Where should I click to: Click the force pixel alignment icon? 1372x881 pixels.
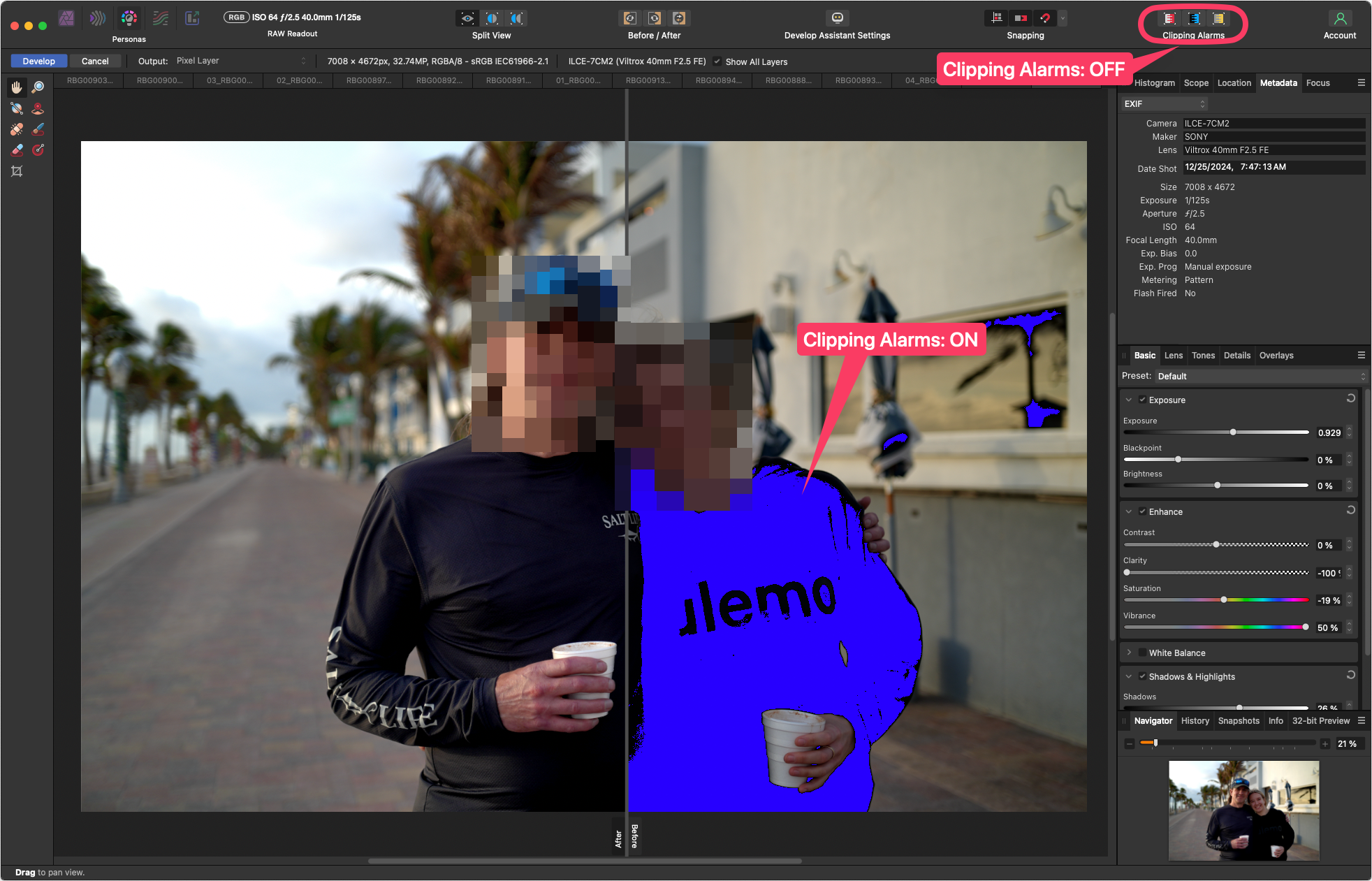pyautogui.click(x=1021, y=18)
